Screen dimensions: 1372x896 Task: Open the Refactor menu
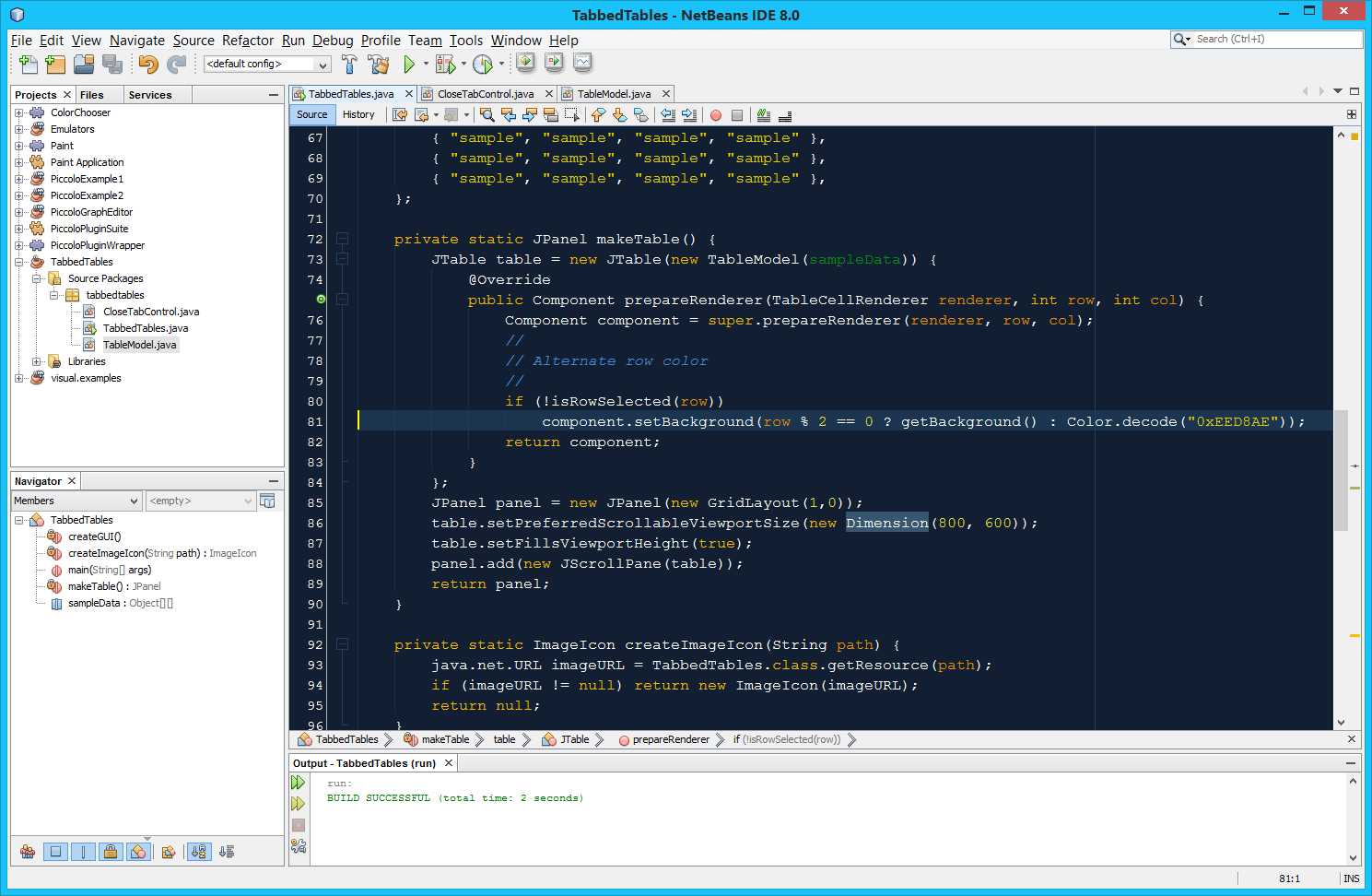coord(248,41)
